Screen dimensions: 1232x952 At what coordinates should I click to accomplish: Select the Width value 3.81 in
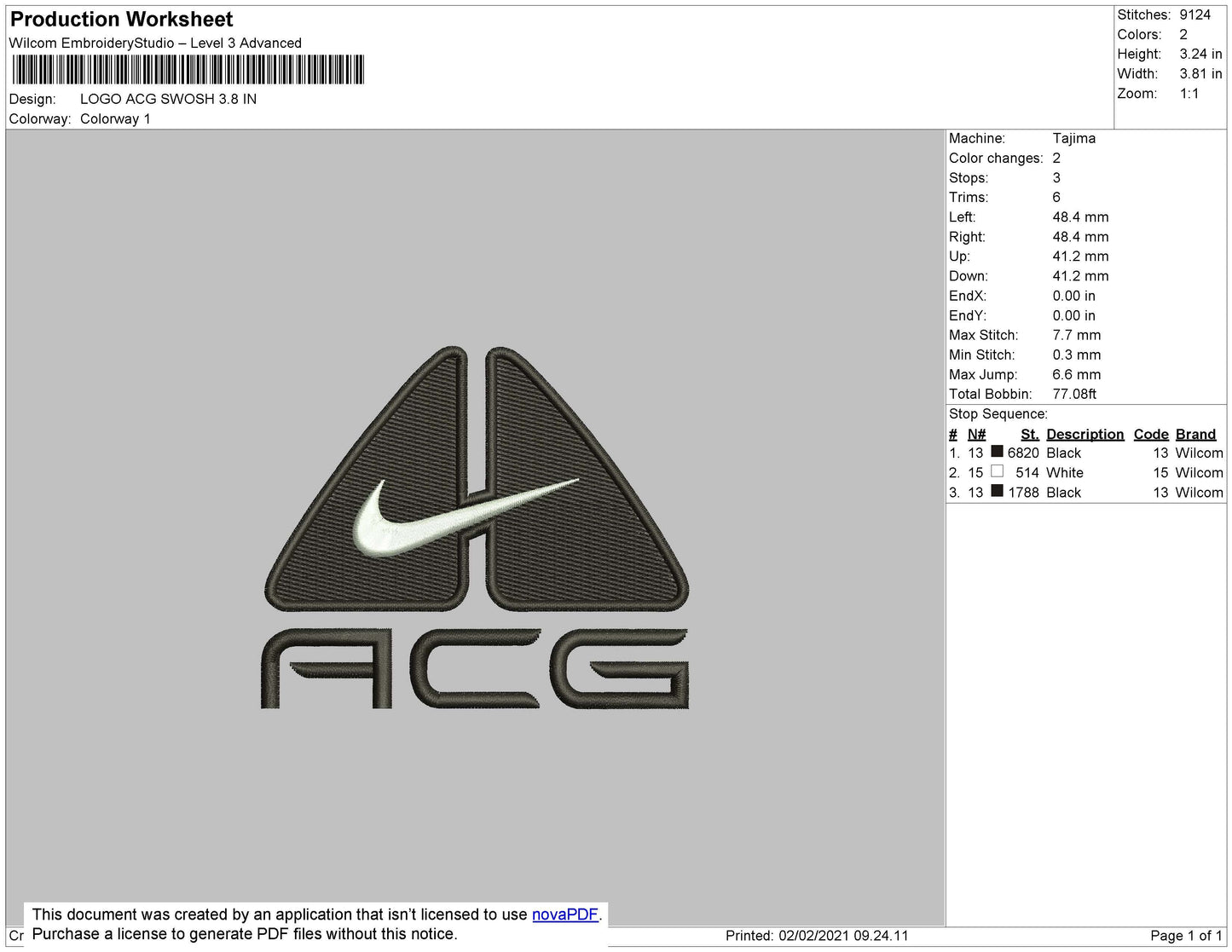(1200, 74)
